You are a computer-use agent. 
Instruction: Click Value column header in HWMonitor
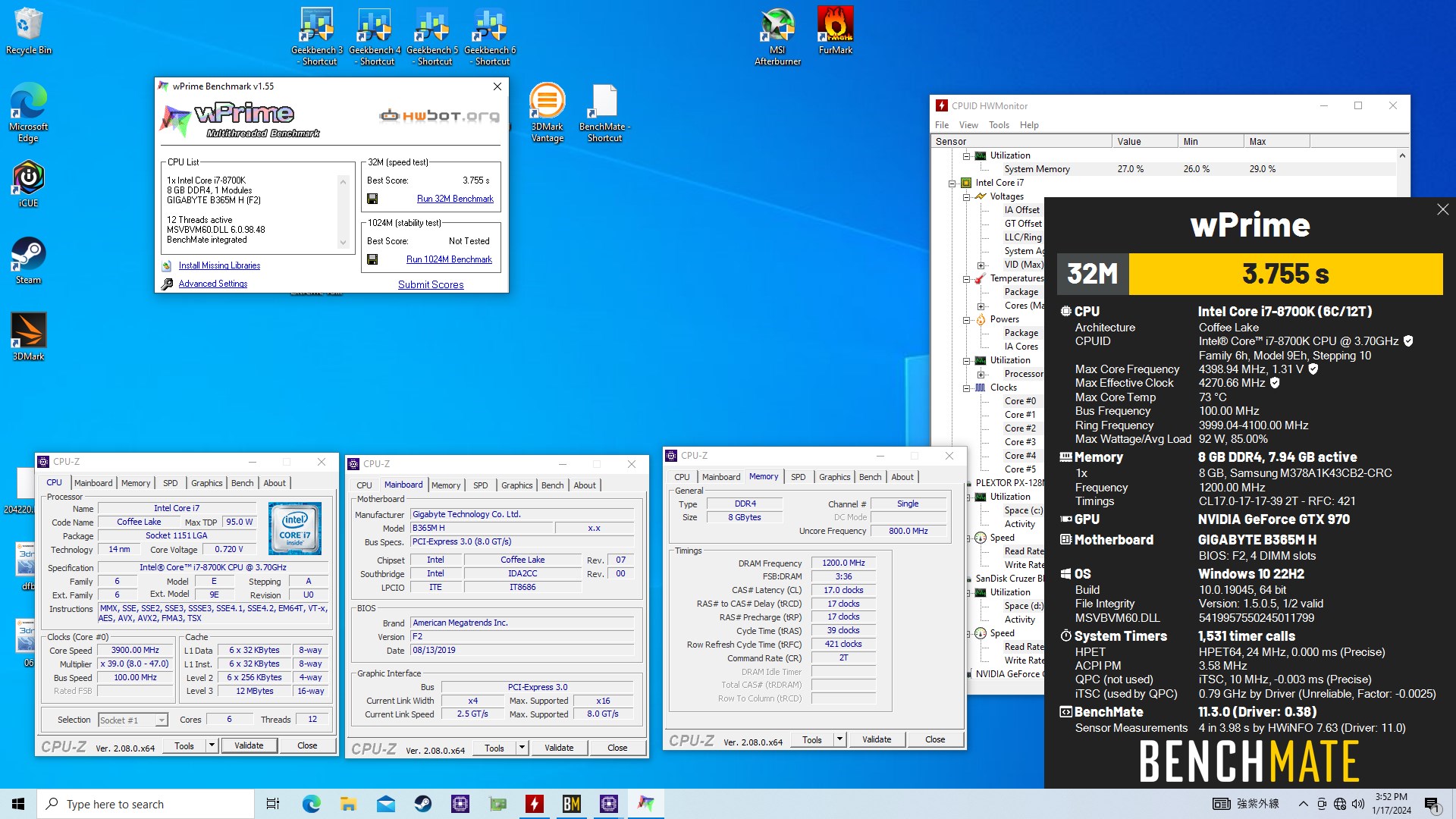point(1144,141)
